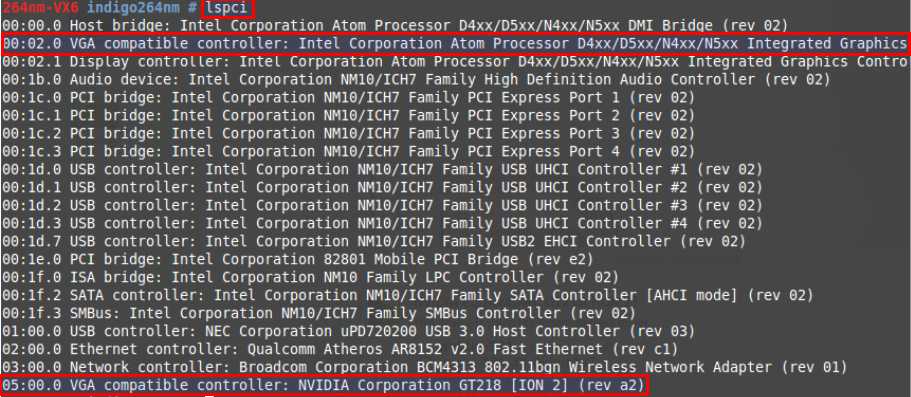
Task: Click the NEC USB 3.0 Host Controller line
Action: tap(348, 331)
